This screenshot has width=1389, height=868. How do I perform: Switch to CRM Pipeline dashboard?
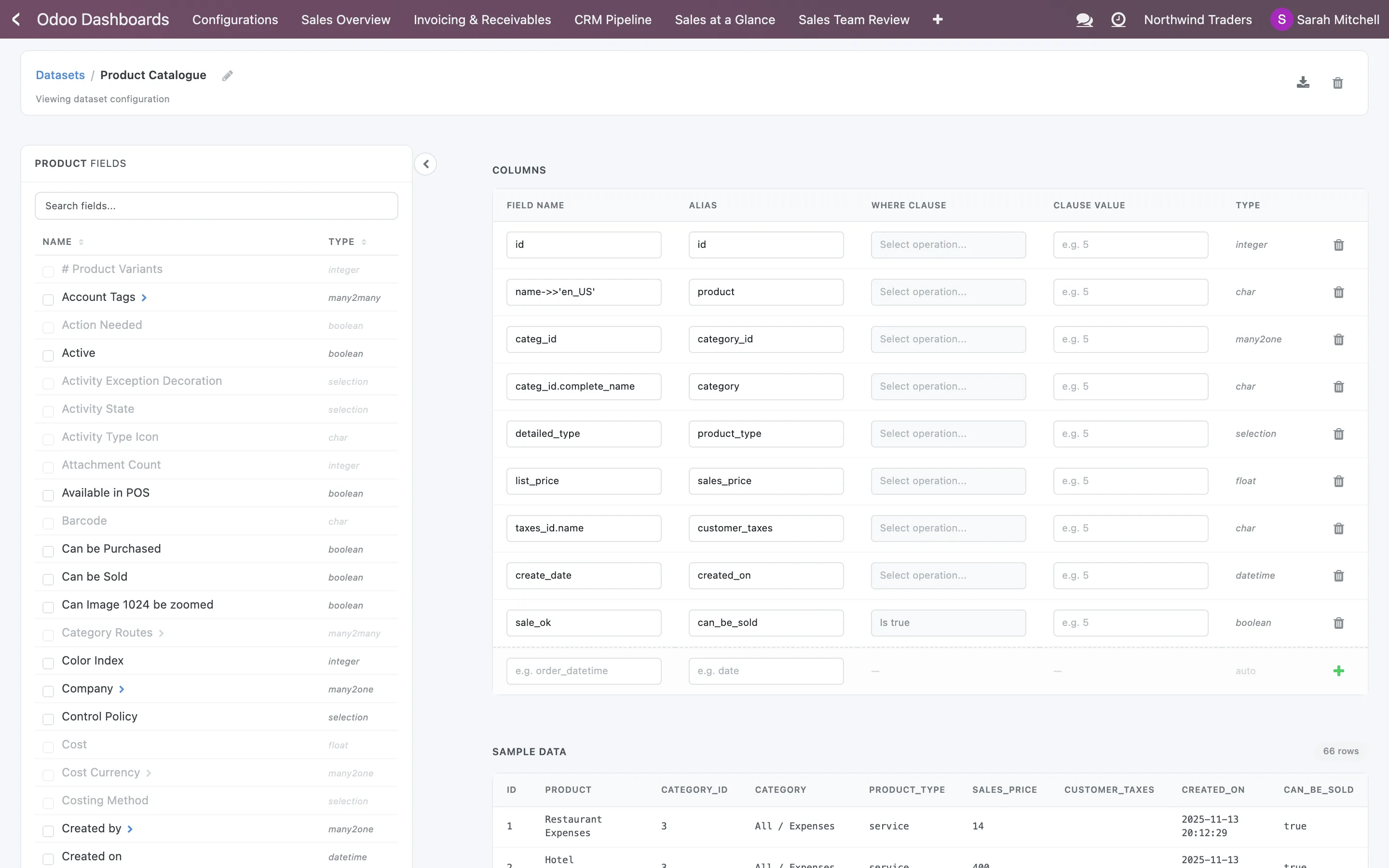[x=613, y=19]
